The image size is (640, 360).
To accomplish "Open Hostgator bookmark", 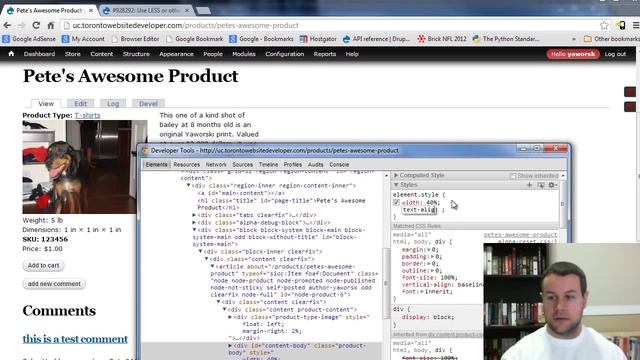I will pyautogui.click(x=318, y=39).
